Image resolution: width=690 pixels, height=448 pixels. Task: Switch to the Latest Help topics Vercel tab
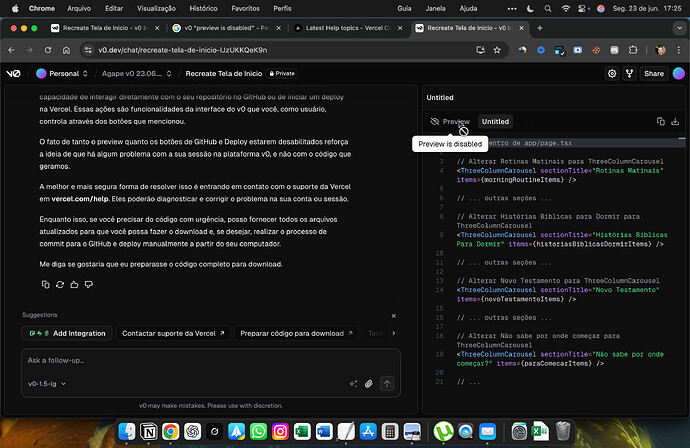click(348, 28)
